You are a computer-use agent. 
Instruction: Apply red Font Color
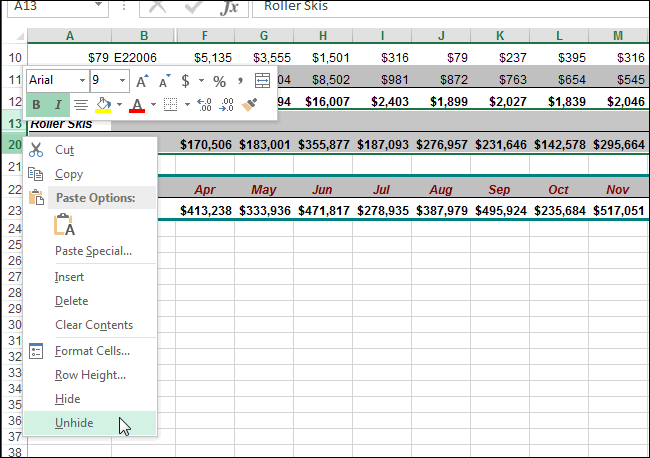137,105
